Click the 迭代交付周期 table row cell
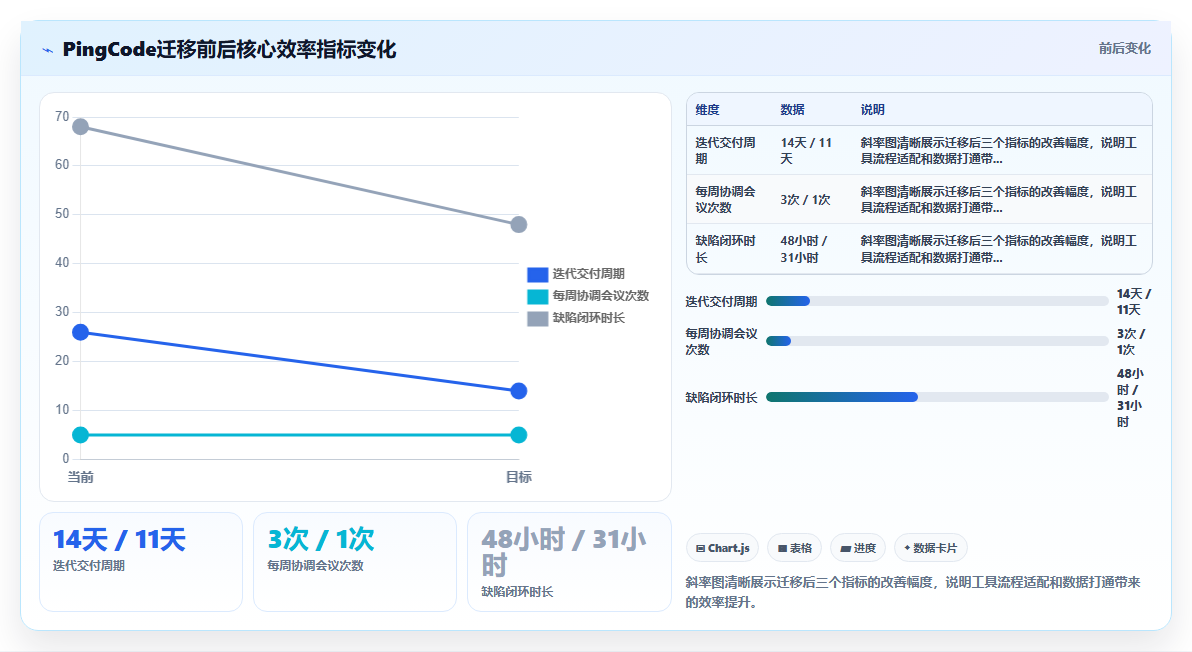 click(729, 150)
